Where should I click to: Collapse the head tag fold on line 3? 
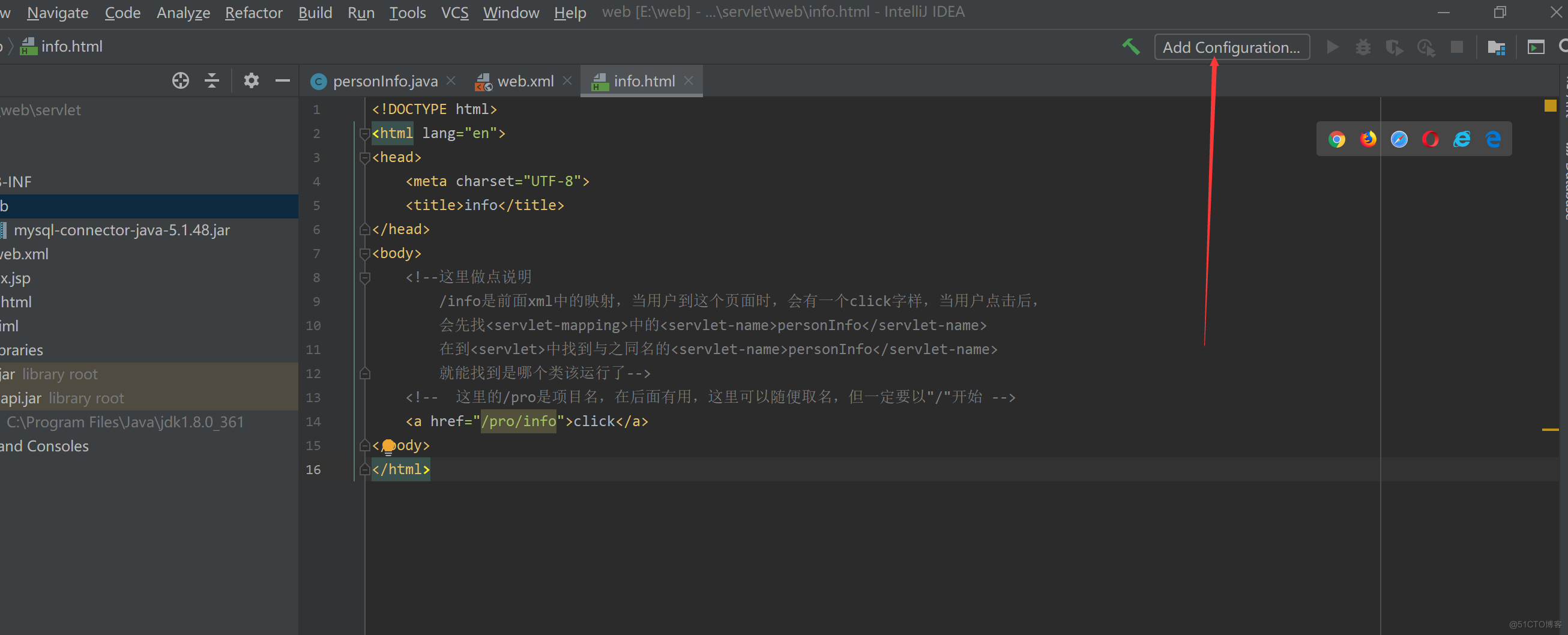[364, 158]
